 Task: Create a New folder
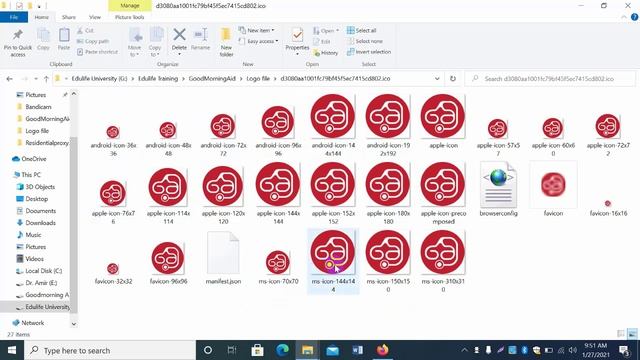click(226, 42)
